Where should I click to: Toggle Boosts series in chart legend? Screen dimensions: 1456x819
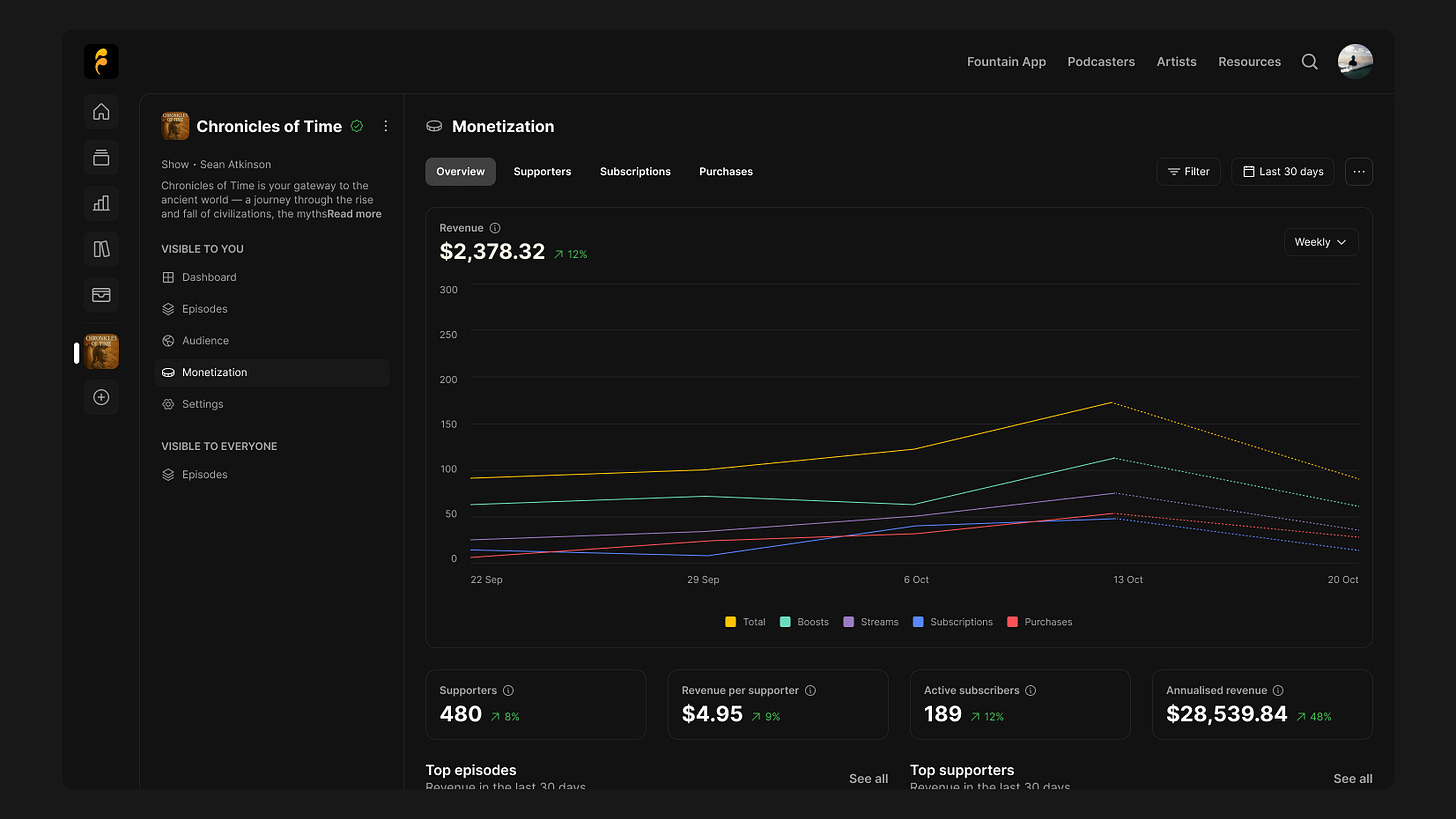(804, 622)
